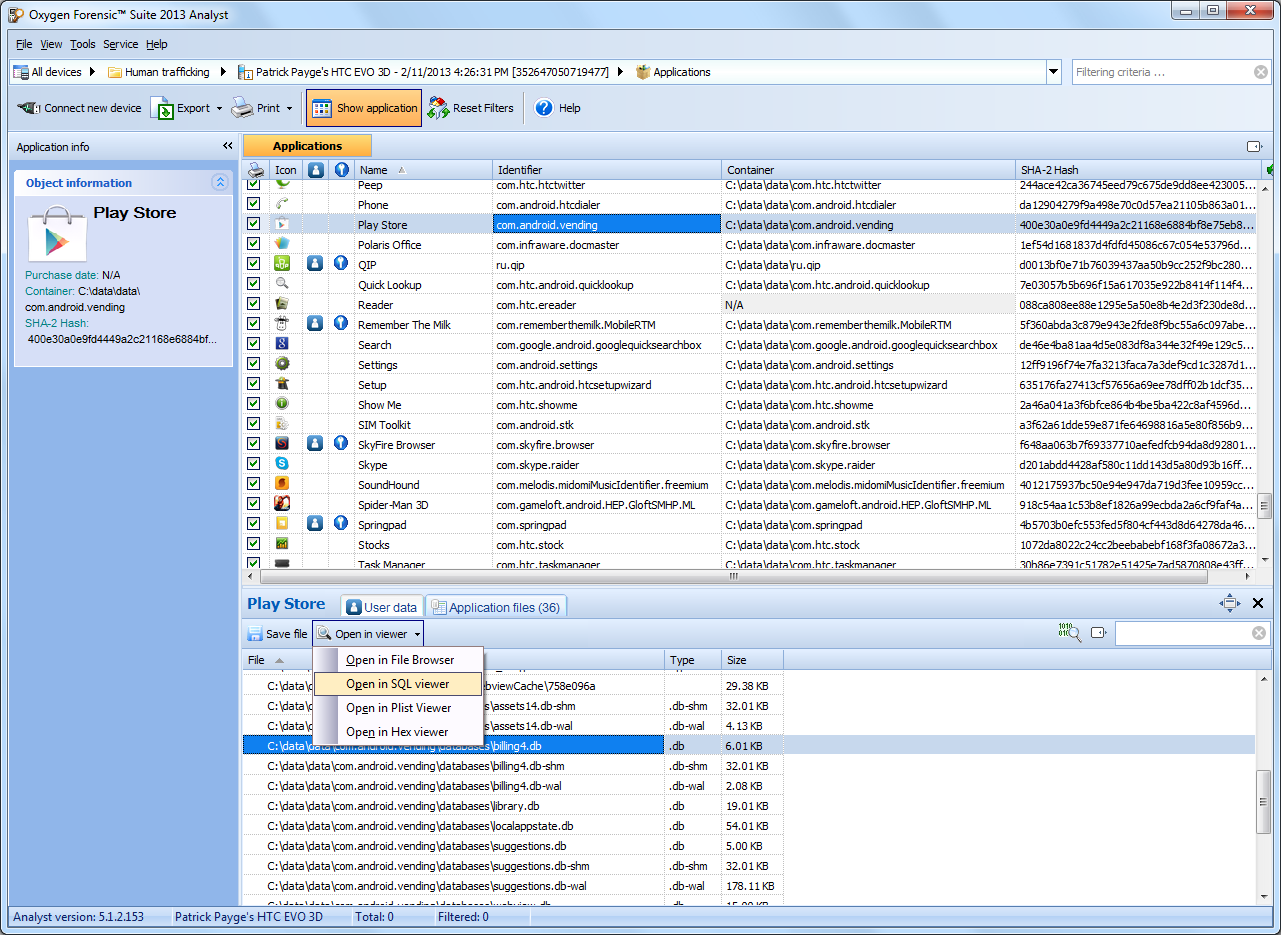Image resolution: width=1281 pixels, height=935 pixels.
Task: Click the SoundHound app icon
Action: [283, 485]
